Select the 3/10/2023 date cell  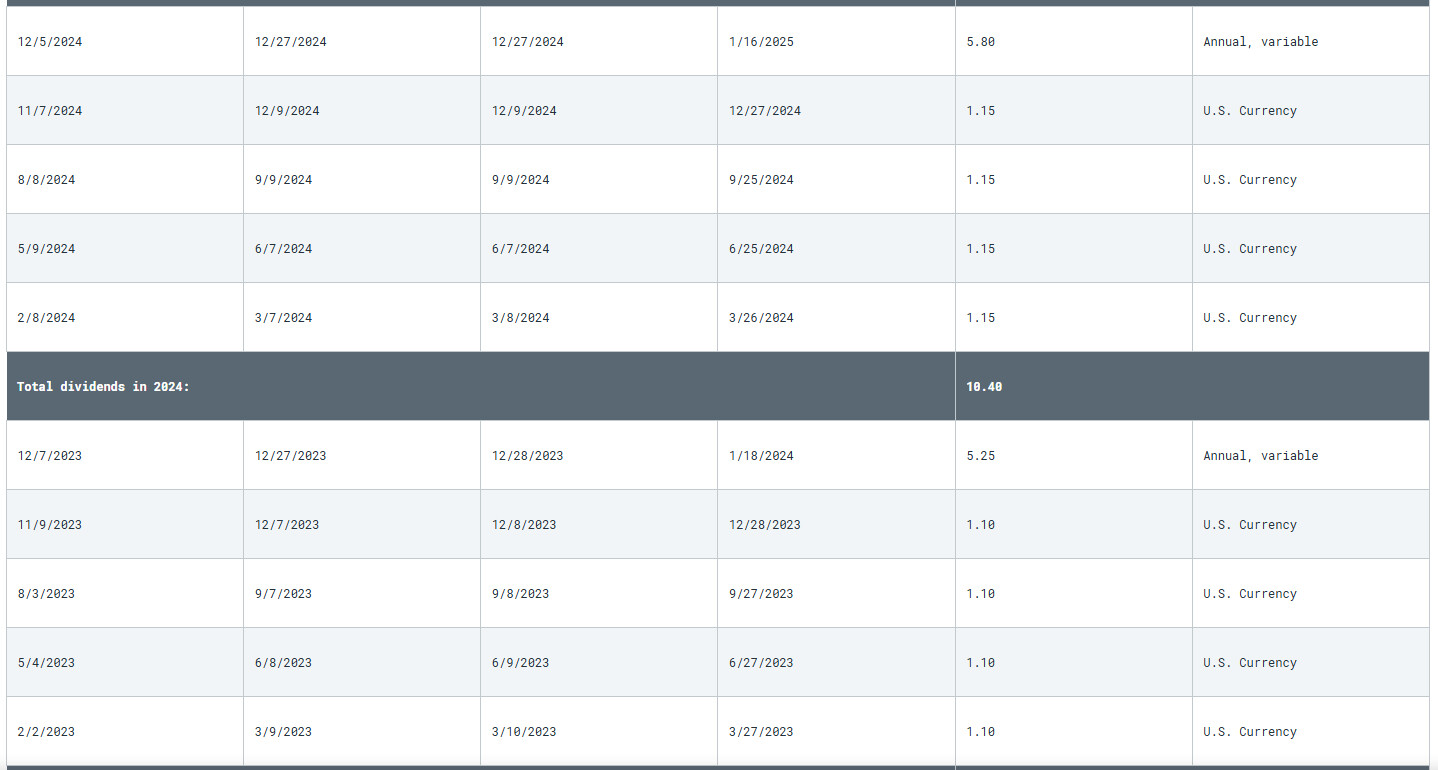click(524, 732)
